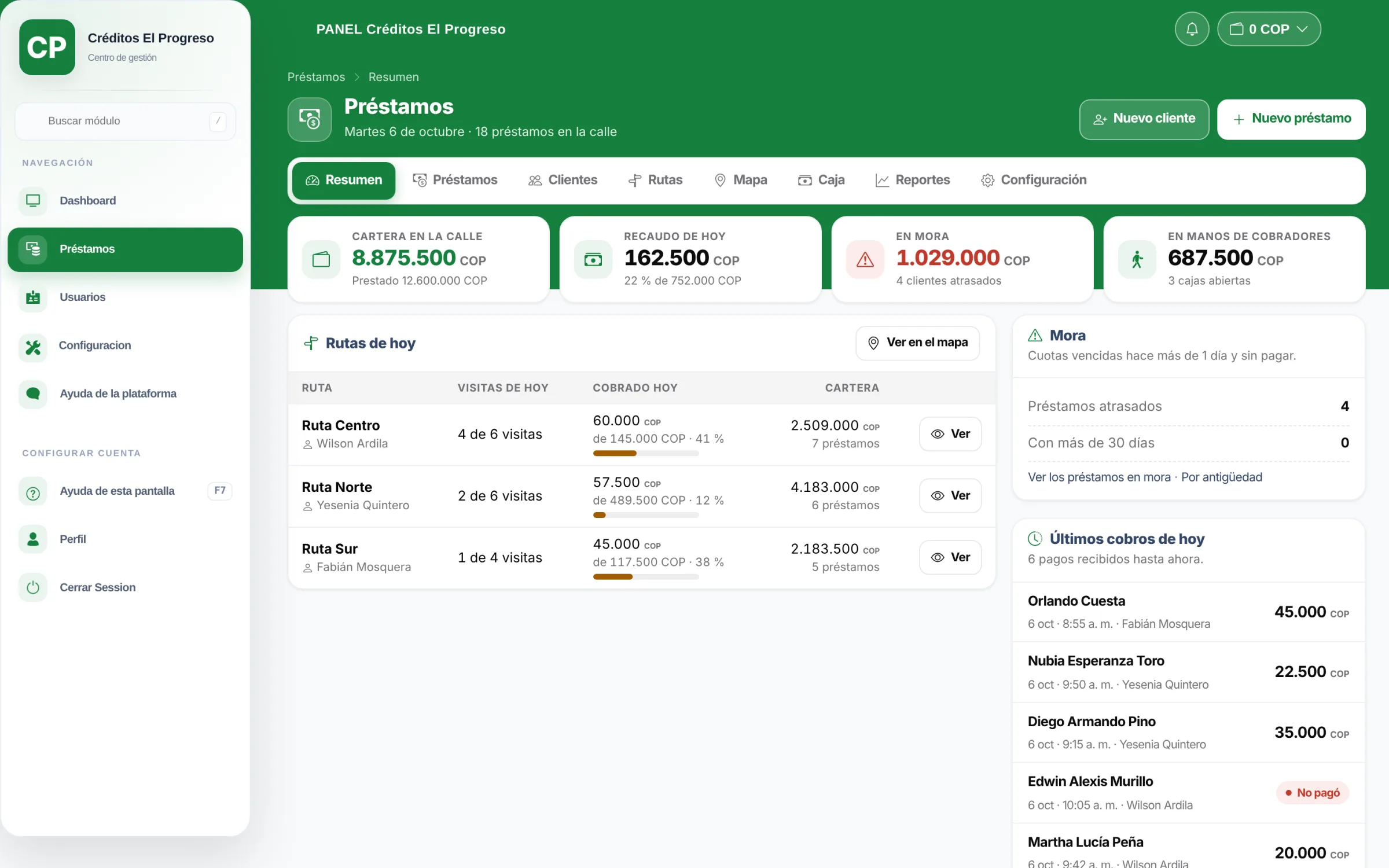Click the En Mora warning triangle icon
This screenshot has height=868, width=1389.
point(865,259)
